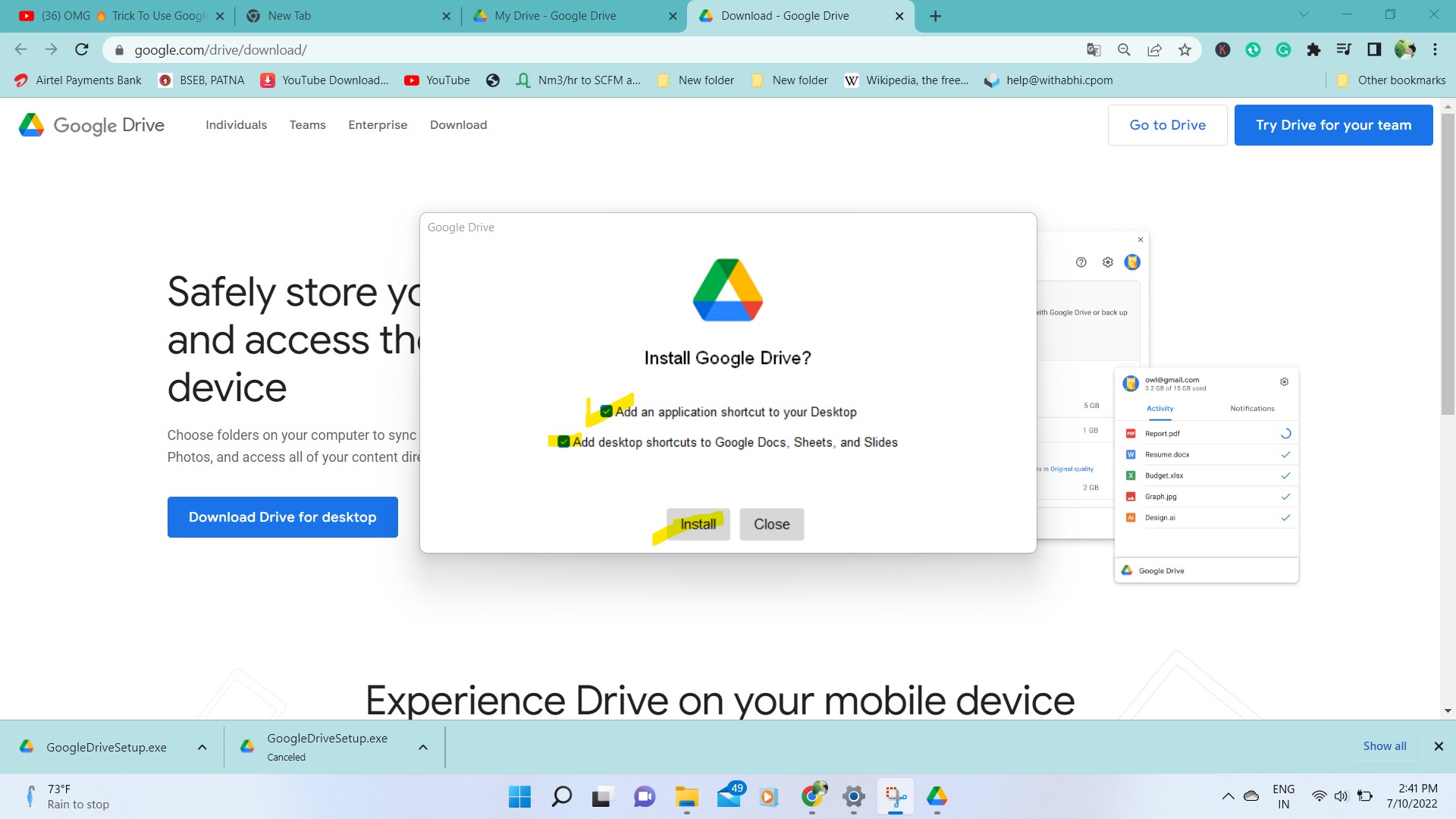Click the browser Back arrow
The height and width of the screenshot is (819, 1456).
[x=20, y=49]
